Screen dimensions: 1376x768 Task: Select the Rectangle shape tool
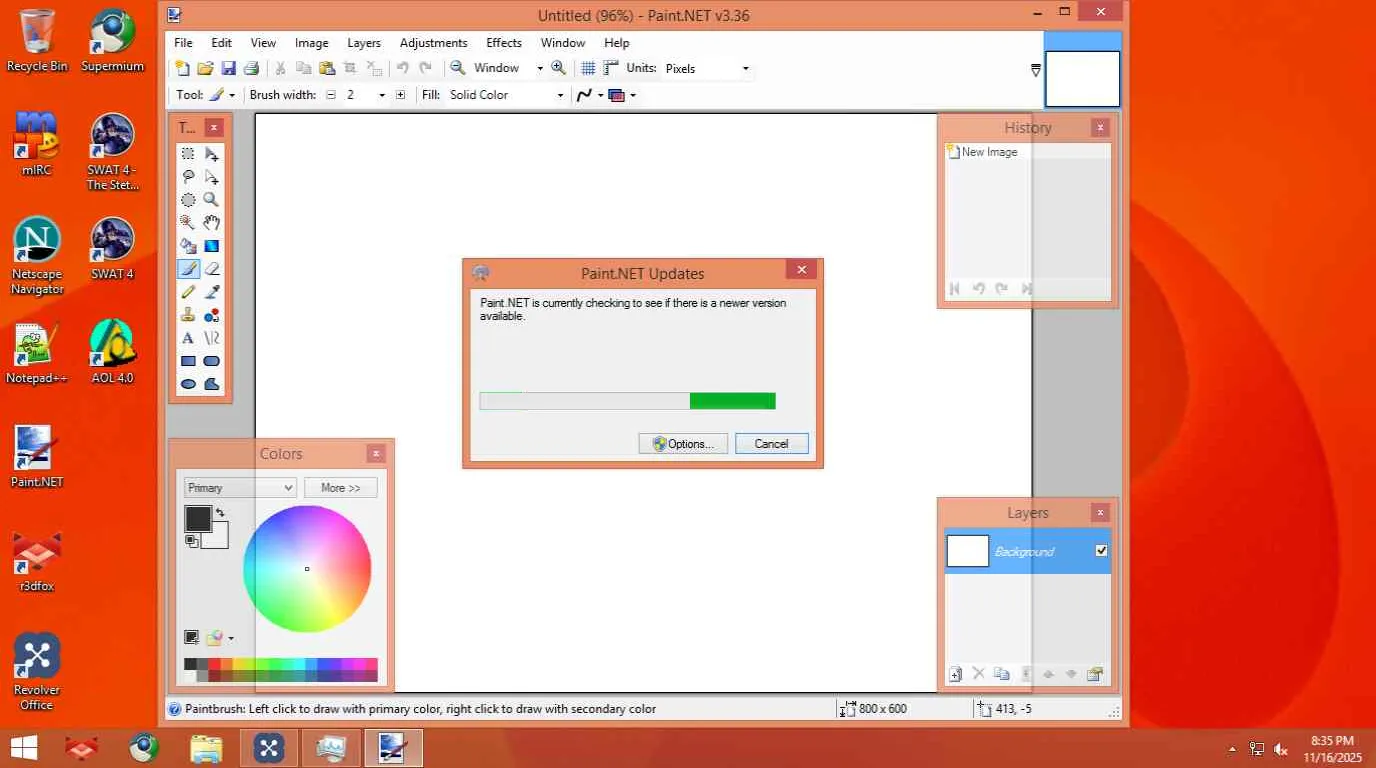click(x=188, y=361)
